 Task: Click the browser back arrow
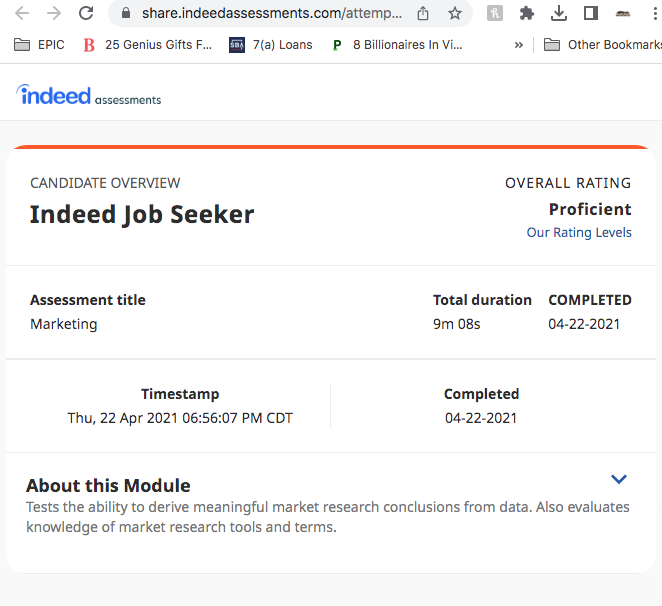point(22,14)
